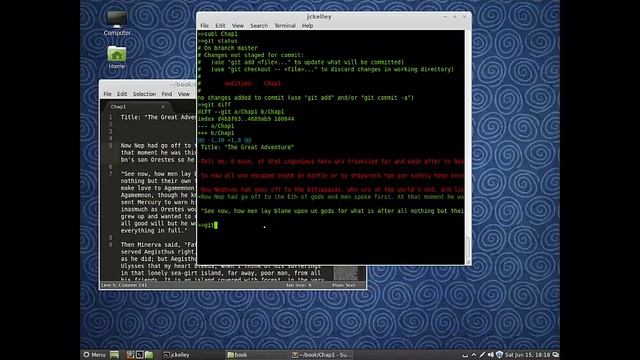Switch to the book taskbar window
The image size is (640, 360).
click(238, 355)
